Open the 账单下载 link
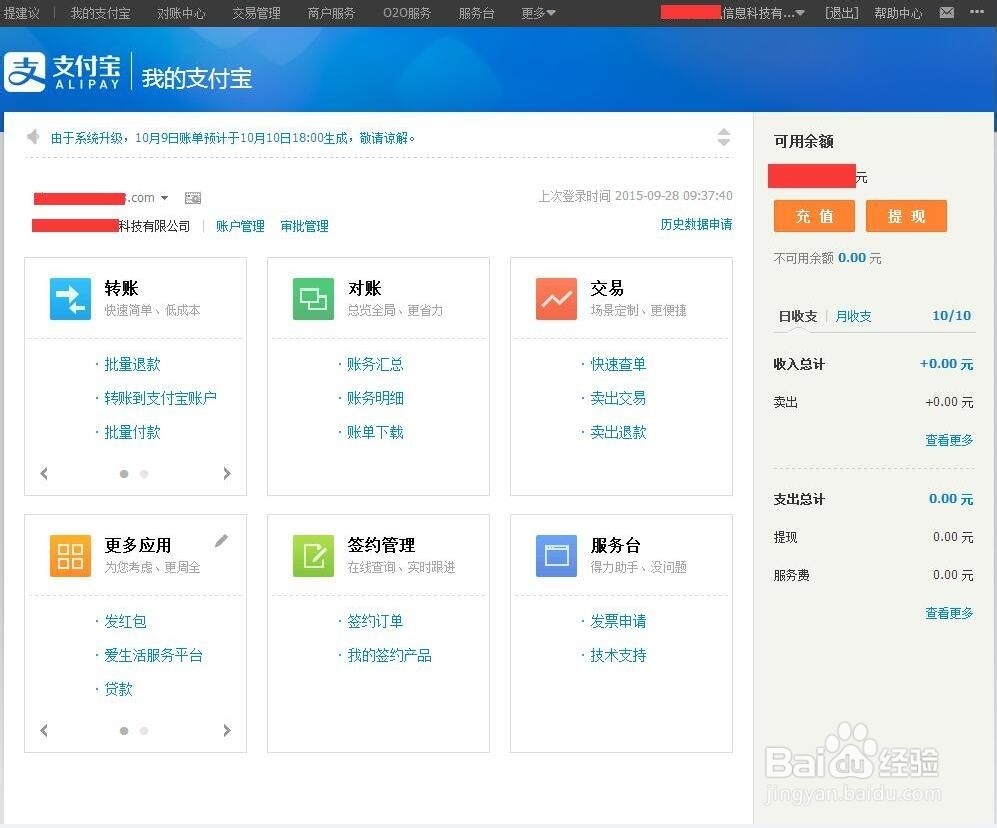The height and width of the screenshot is (828, 997). point(375,432)
